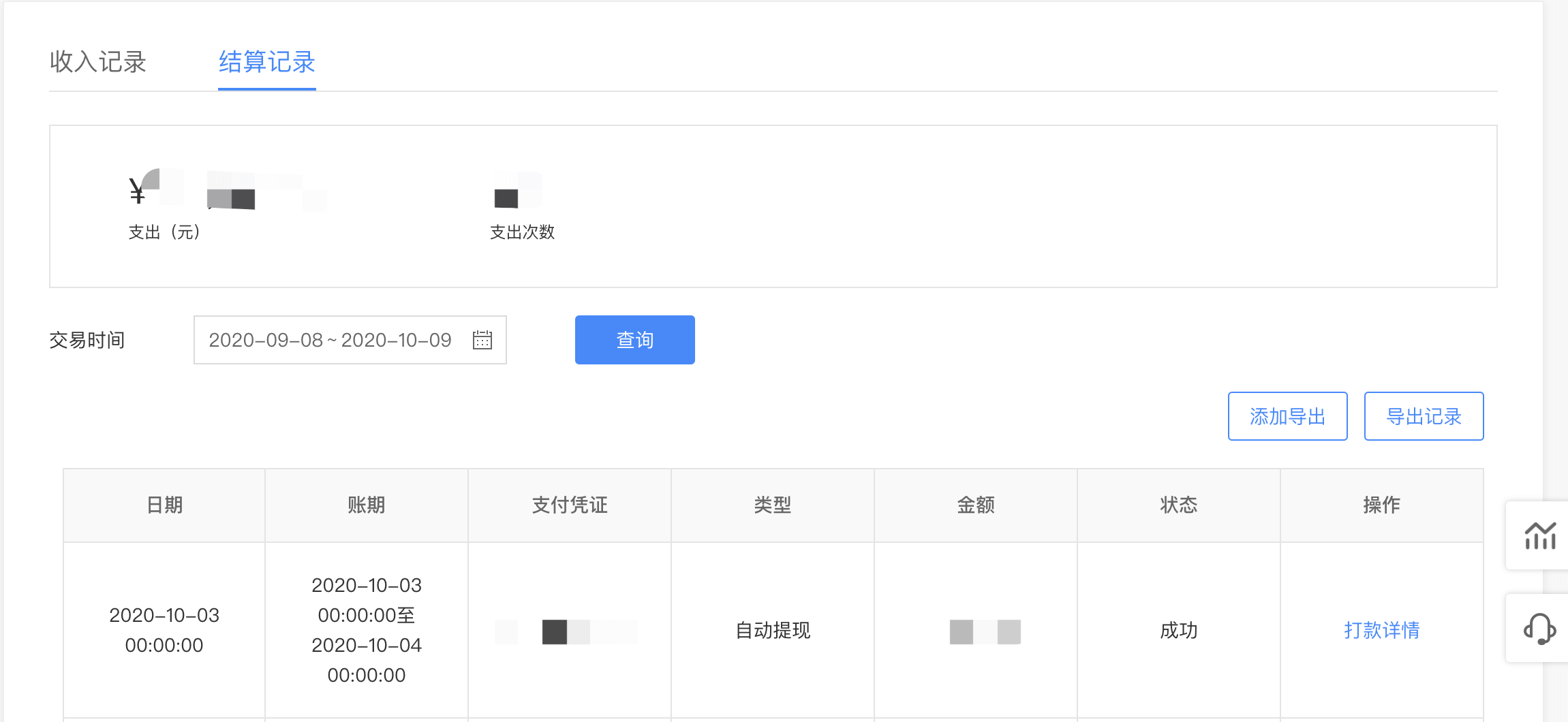The height and width of the screenshot is (722, 1568).
Task: Click the 账期 column header
Action: (x=367, y=505)
